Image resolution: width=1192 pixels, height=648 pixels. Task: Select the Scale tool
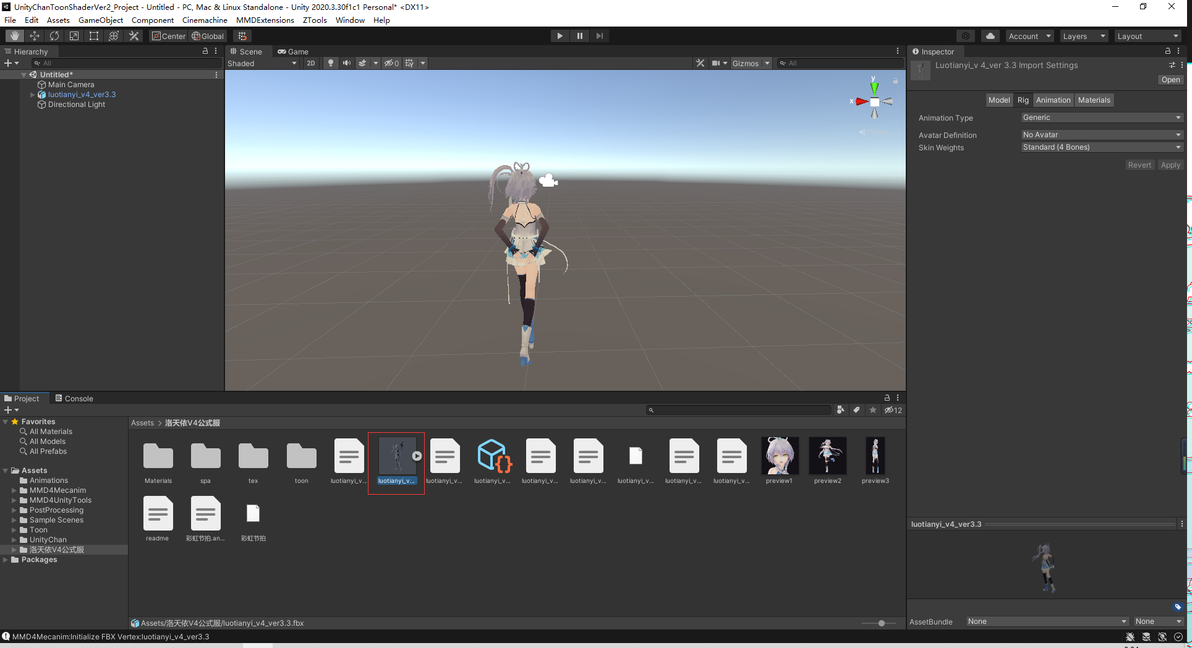(x=74, y=36)
